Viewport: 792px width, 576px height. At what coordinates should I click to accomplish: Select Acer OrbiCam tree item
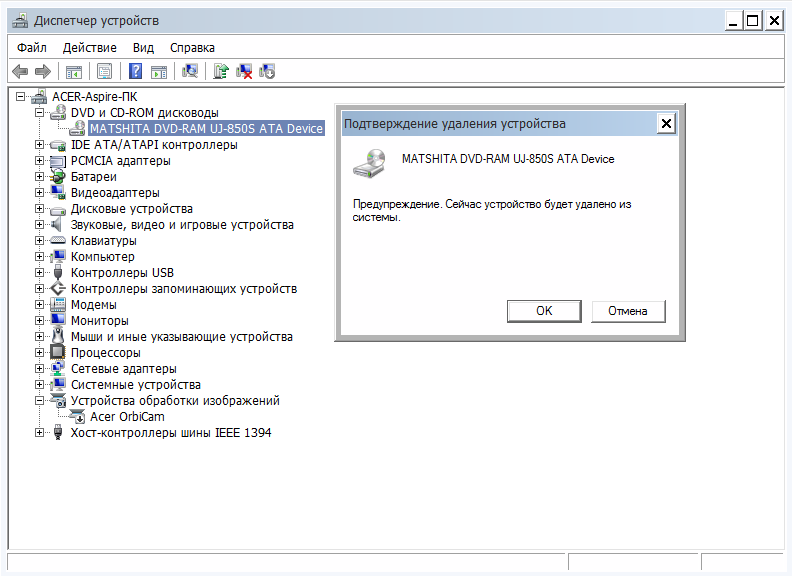(x=127, y=417)
